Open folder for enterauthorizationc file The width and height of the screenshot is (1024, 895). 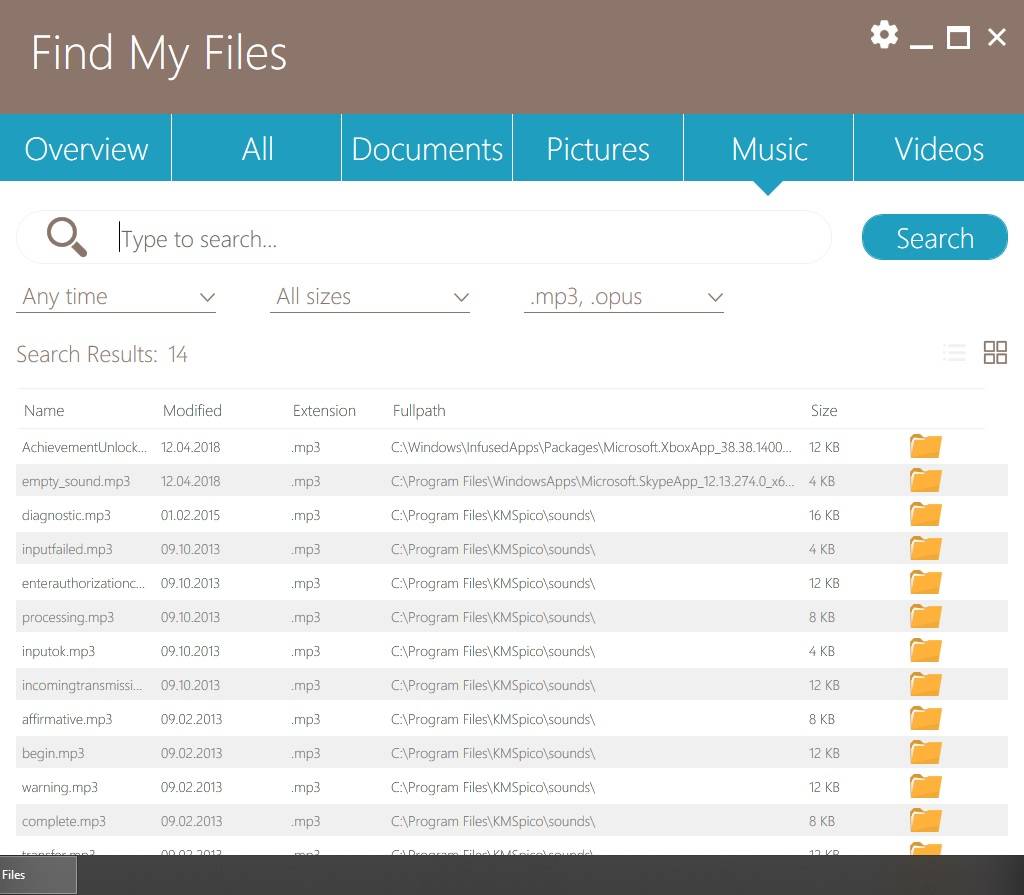click(x=925, y=582)
